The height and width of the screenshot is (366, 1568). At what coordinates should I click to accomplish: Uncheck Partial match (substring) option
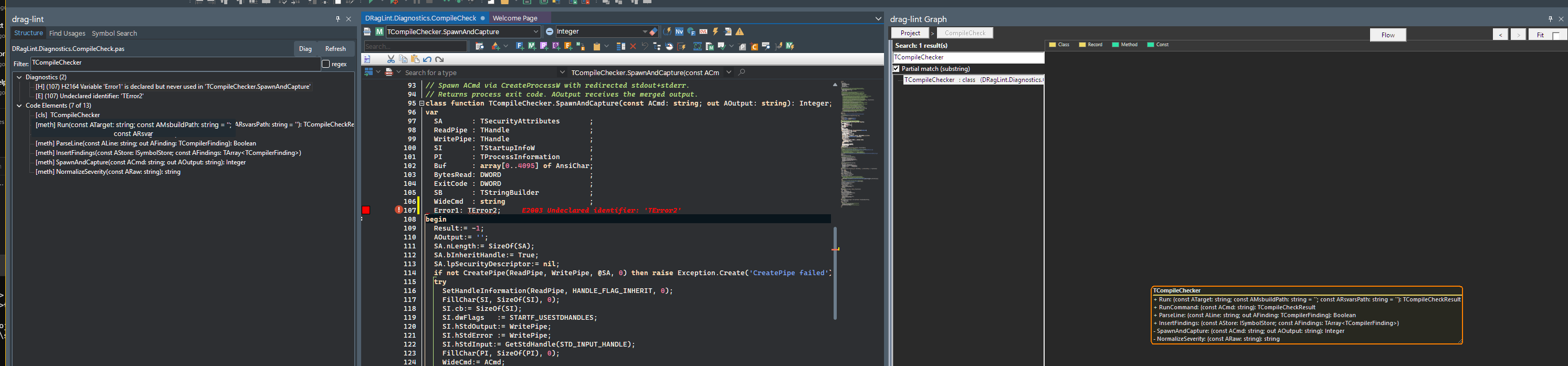(896, 69)
